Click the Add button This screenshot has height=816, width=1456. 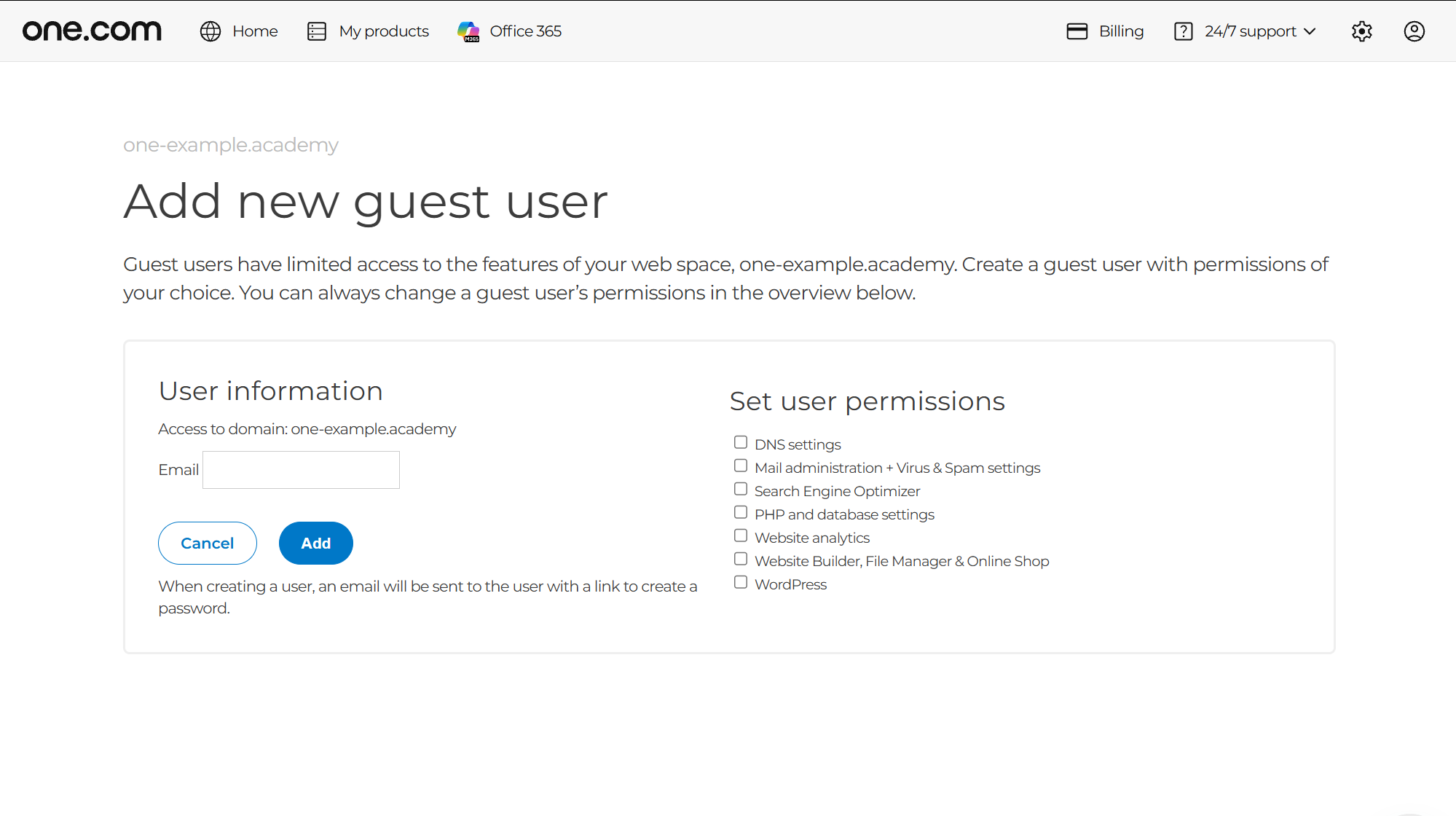pyautogui.click(x=316, y=543)
